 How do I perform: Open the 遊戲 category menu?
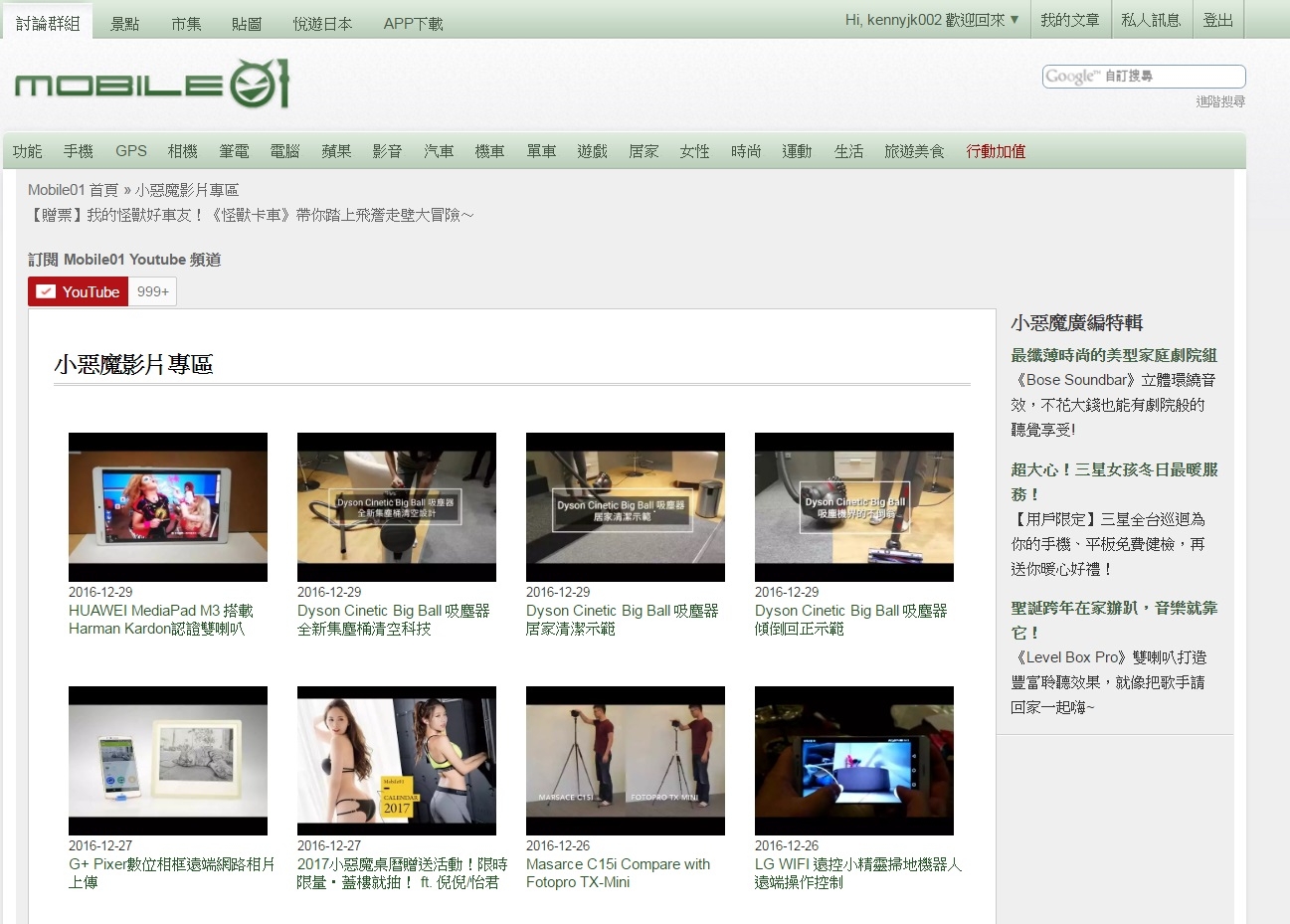pyautogui.click(x=593, y=151)
